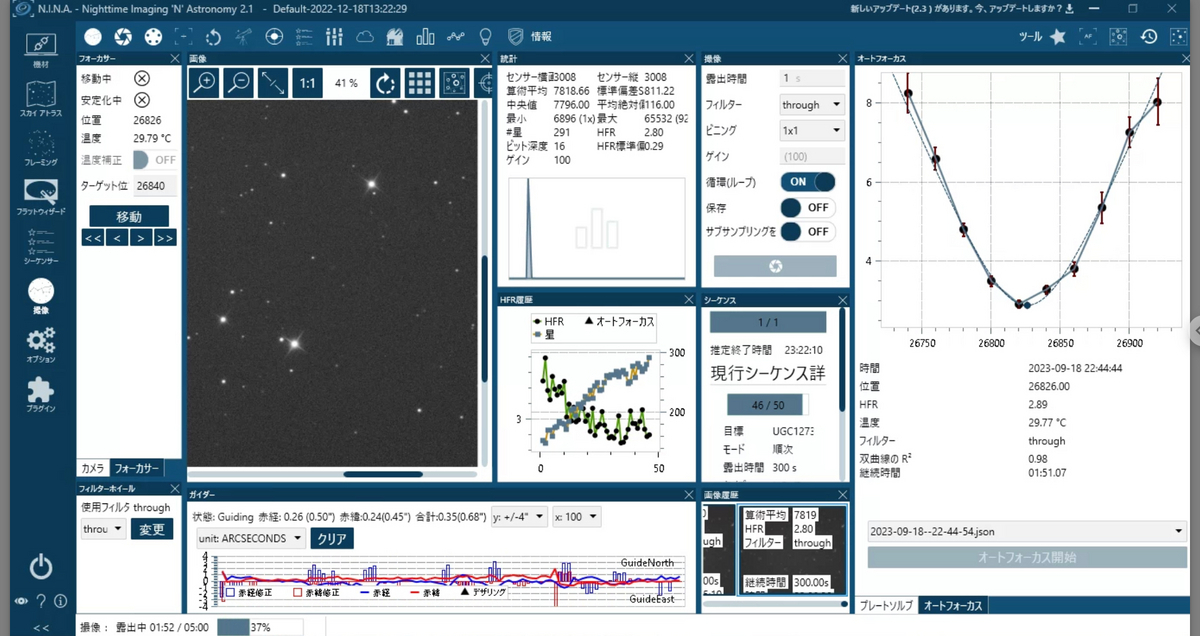Open the filter dropdown showing through
The image size is (1200, 636).
[x=812, y=104]
